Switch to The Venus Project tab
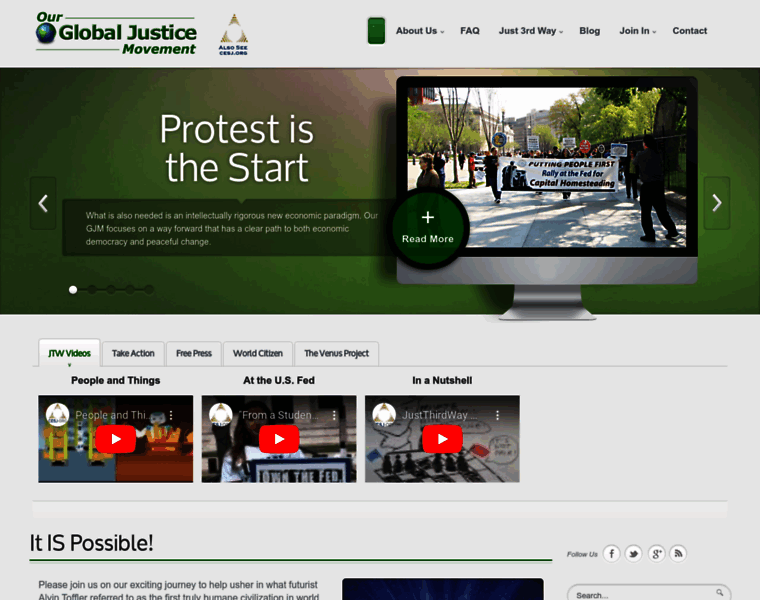 coord(336,354)
